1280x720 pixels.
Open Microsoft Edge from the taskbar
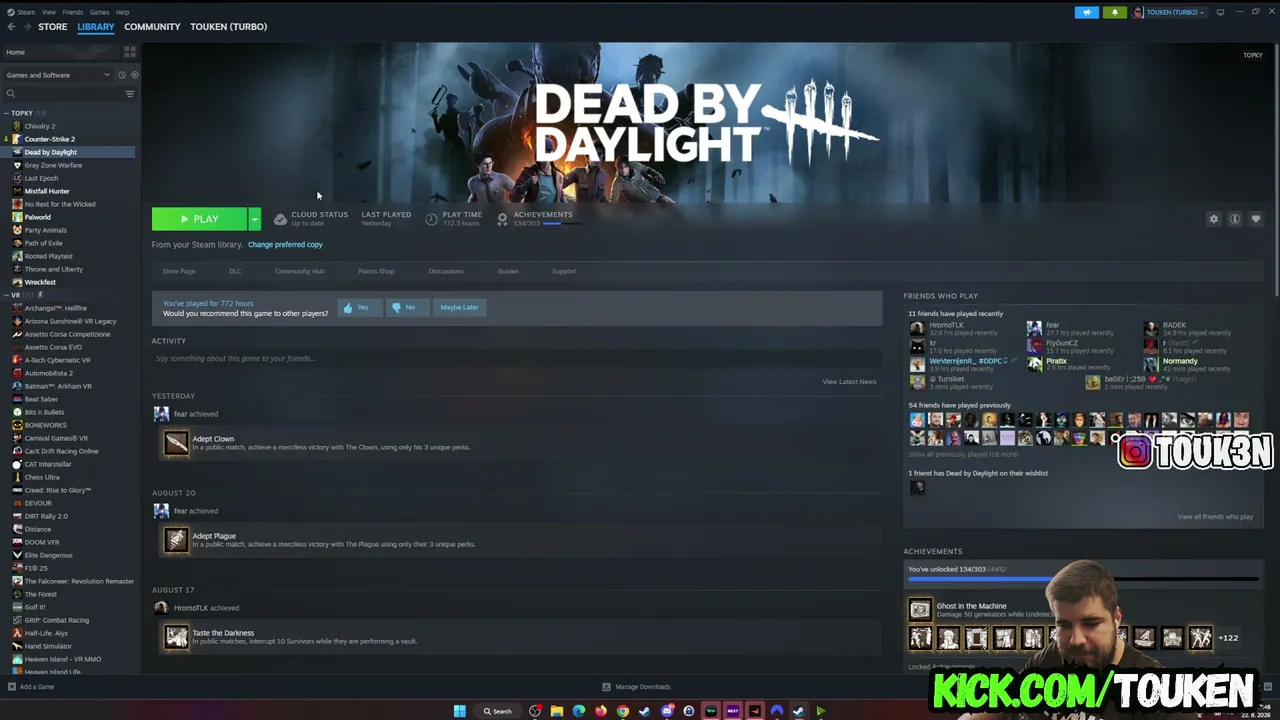tap(579, 711)
